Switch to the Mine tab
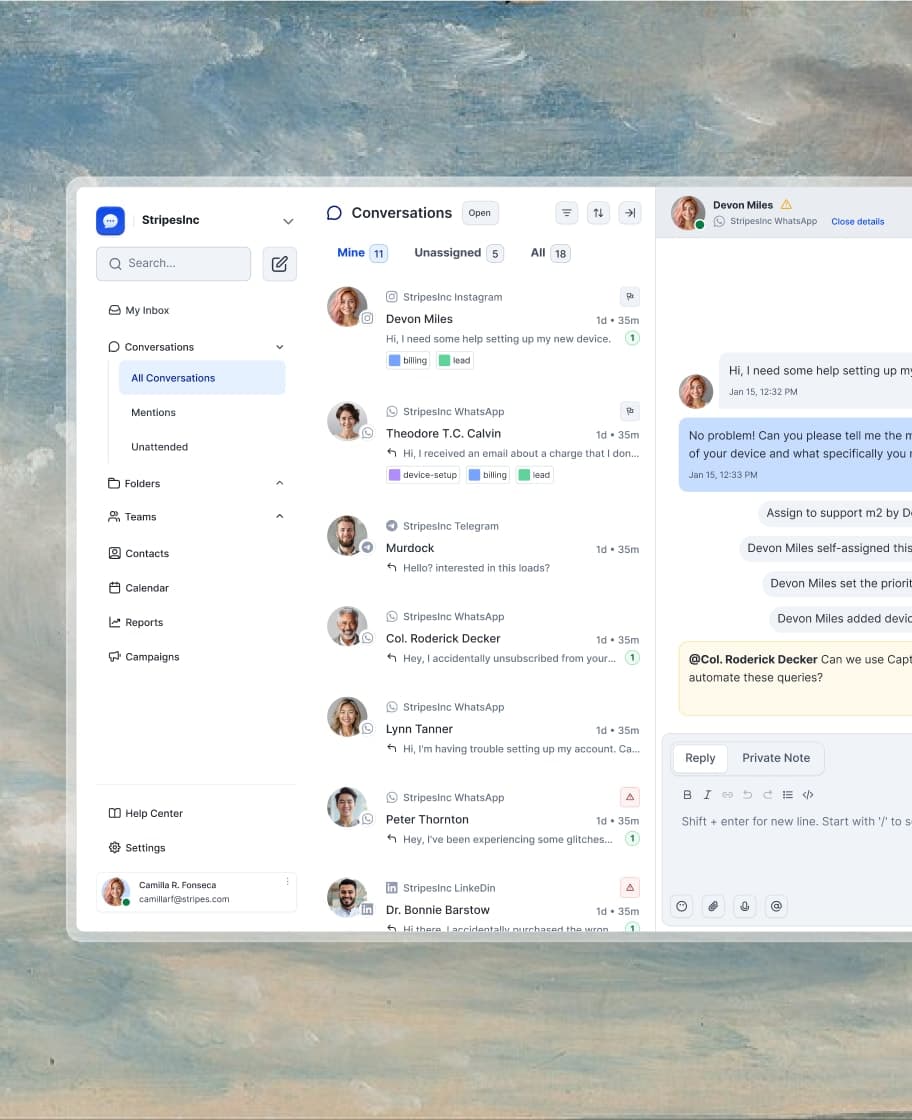Viewport: 912px width, 1120px height. 362,253
